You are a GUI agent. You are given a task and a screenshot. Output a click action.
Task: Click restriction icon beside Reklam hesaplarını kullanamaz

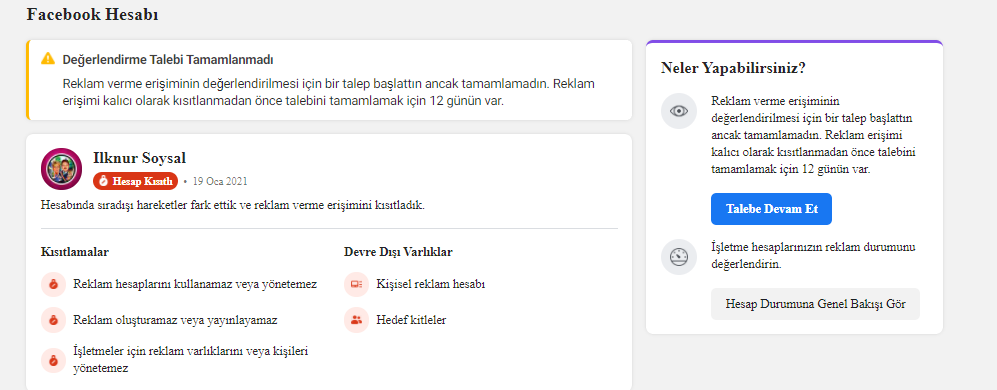(53, 284)
